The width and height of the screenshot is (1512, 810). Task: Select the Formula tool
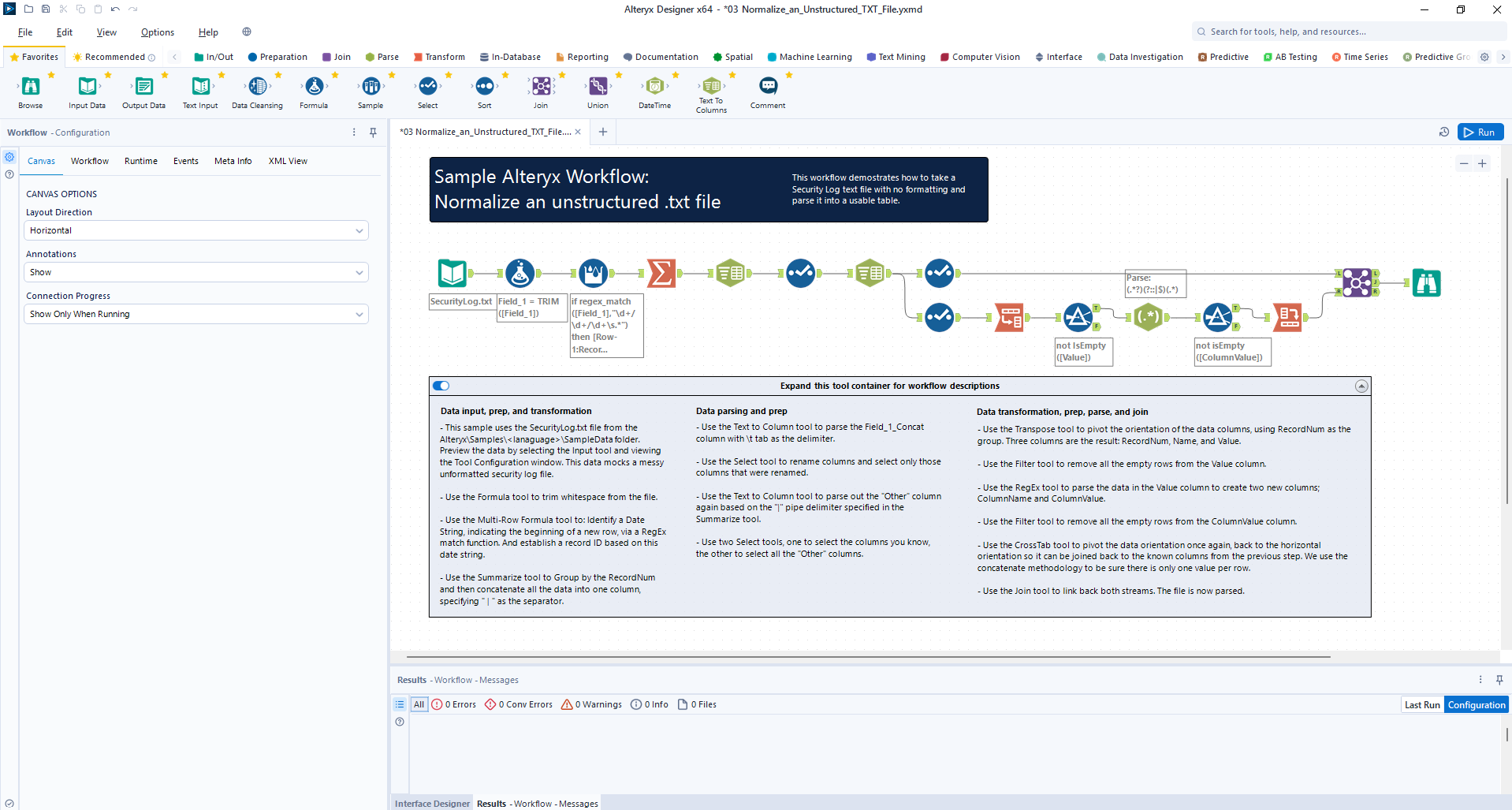(x=314, y=88)
